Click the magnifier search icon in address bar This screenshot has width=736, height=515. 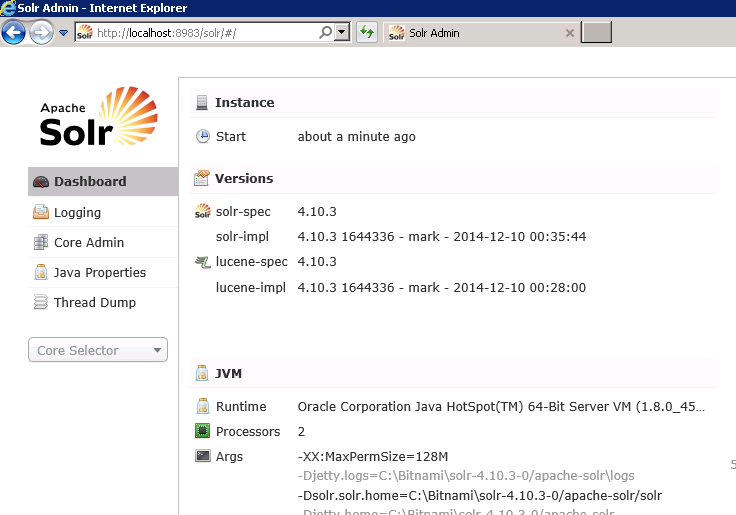point(325,32)
